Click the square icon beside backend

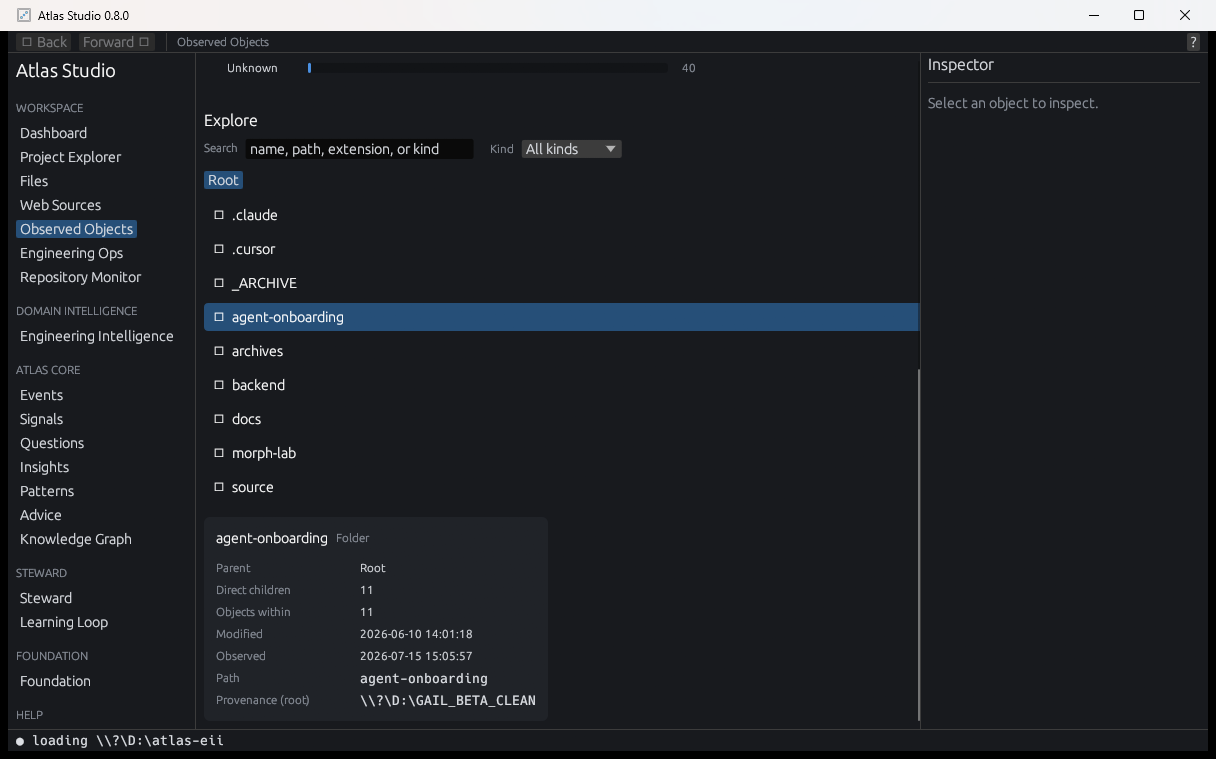click(219, 385)
